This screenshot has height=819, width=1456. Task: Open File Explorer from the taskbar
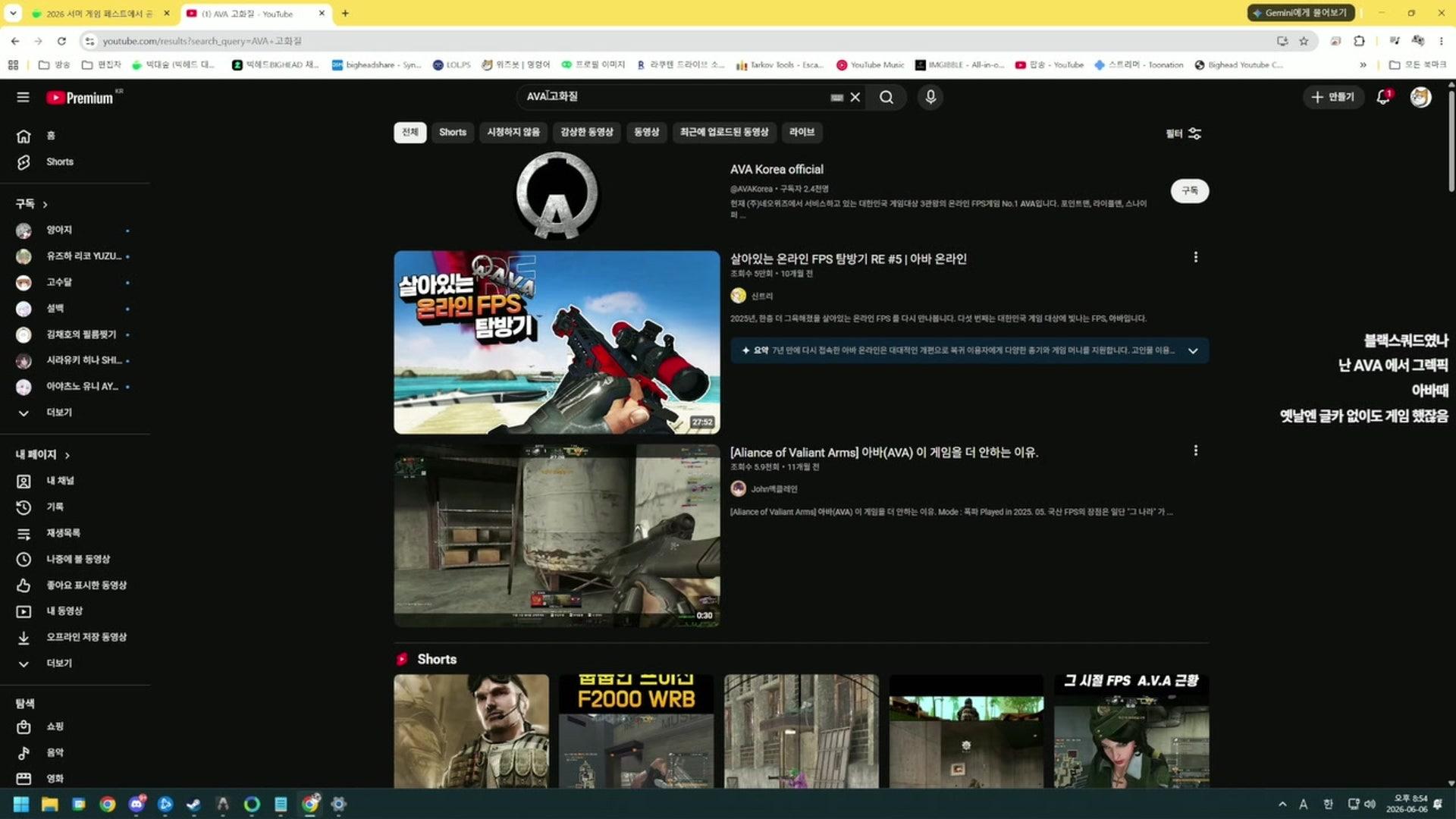[50, 804]
